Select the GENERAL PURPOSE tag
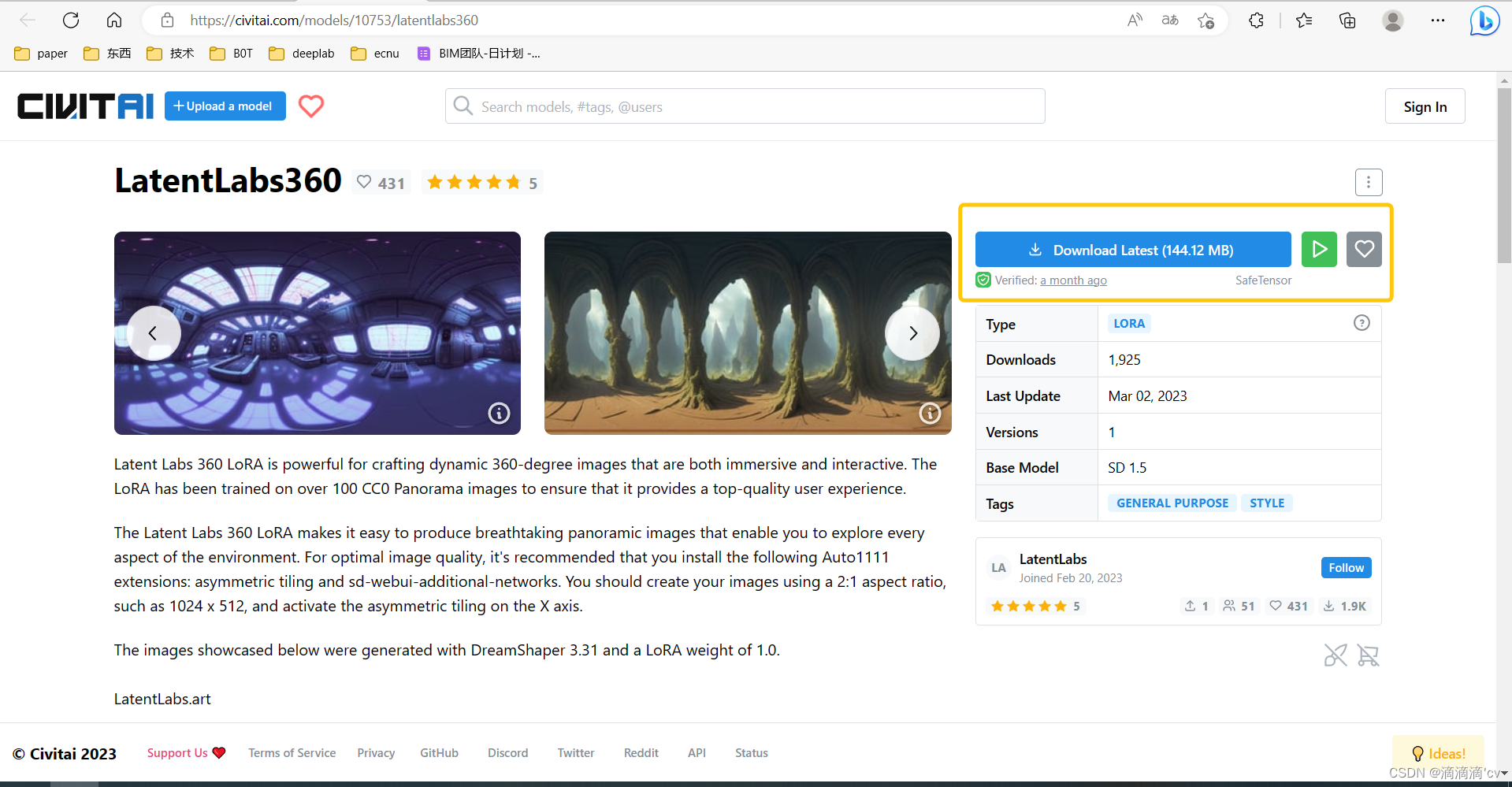1512x787 pixels. [1172, 503]
